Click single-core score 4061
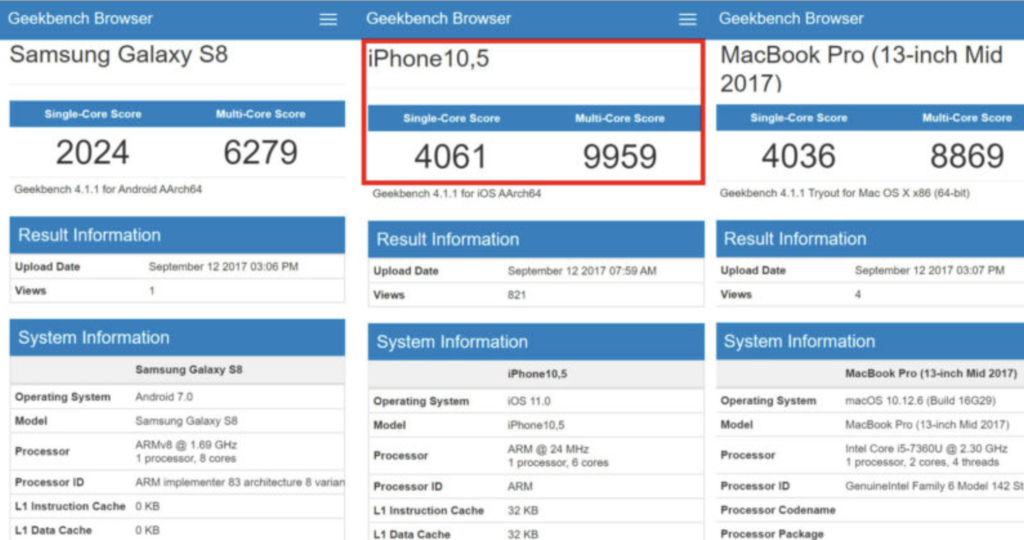This screenshot has height=540, width=1024. [451, 157]
